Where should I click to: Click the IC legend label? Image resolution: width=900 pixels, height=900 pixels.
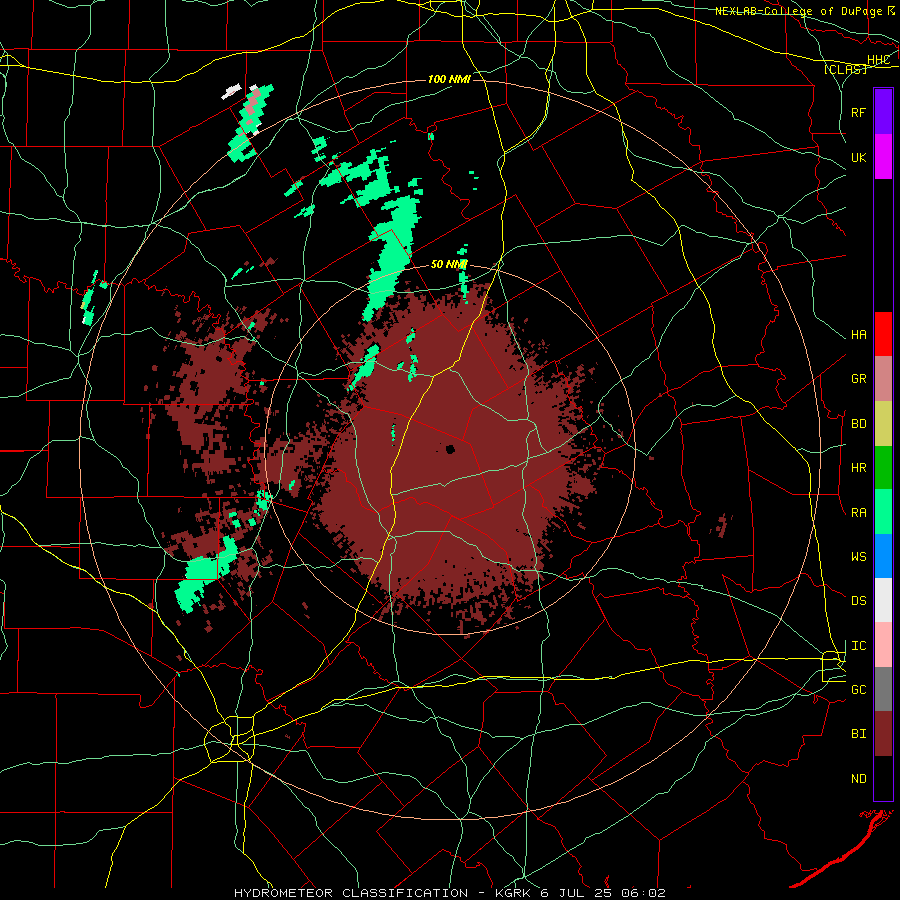858,646
